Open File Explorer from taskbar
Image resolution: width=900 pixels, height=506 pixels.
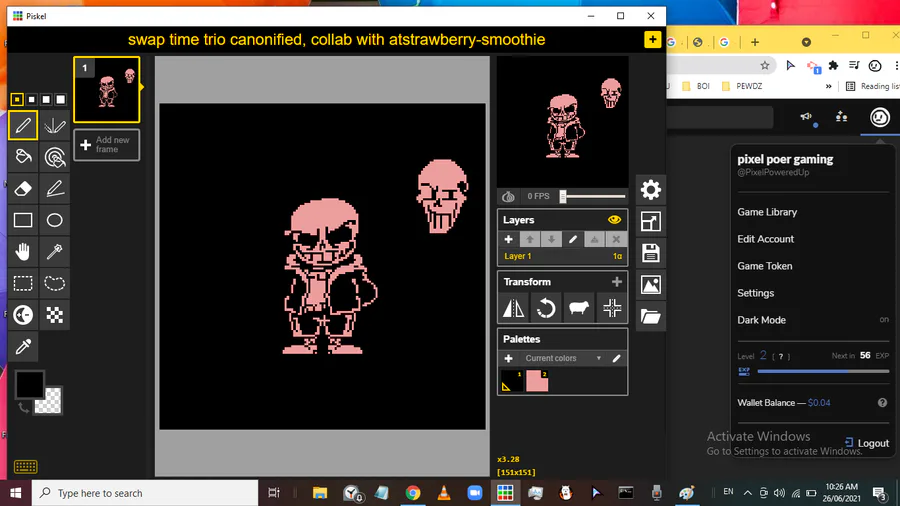pos(320,493)
